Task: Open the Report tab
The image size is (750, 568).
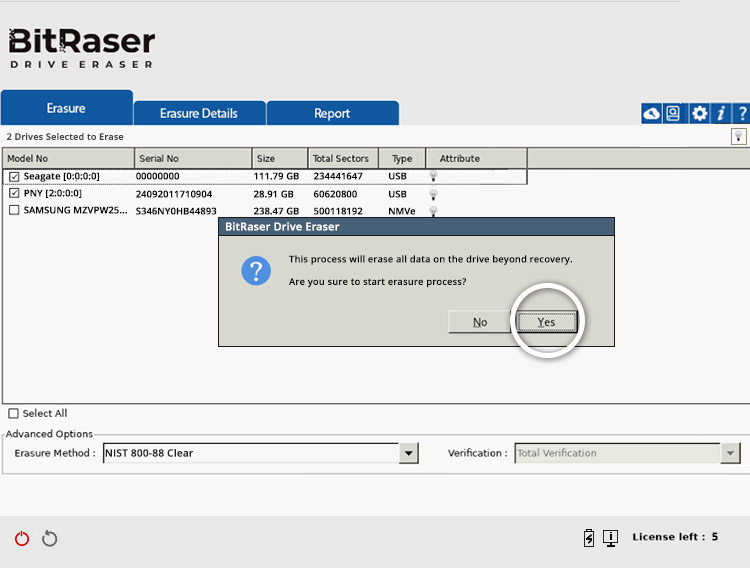Action: coord(332,113)
